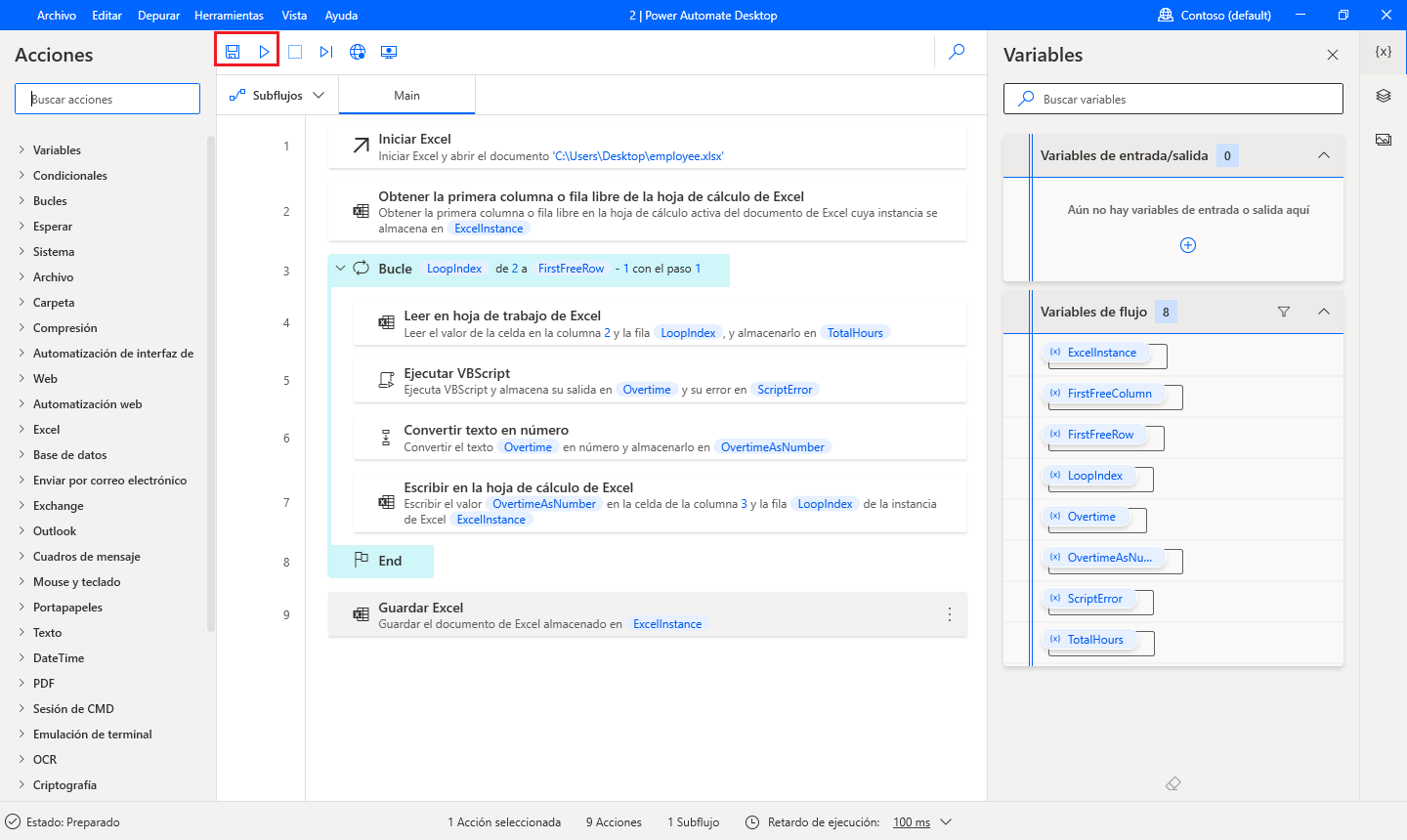The image size is (1407, 840).
Task: Ejecutar paso a paso el flujo
Action: (325, 51)
